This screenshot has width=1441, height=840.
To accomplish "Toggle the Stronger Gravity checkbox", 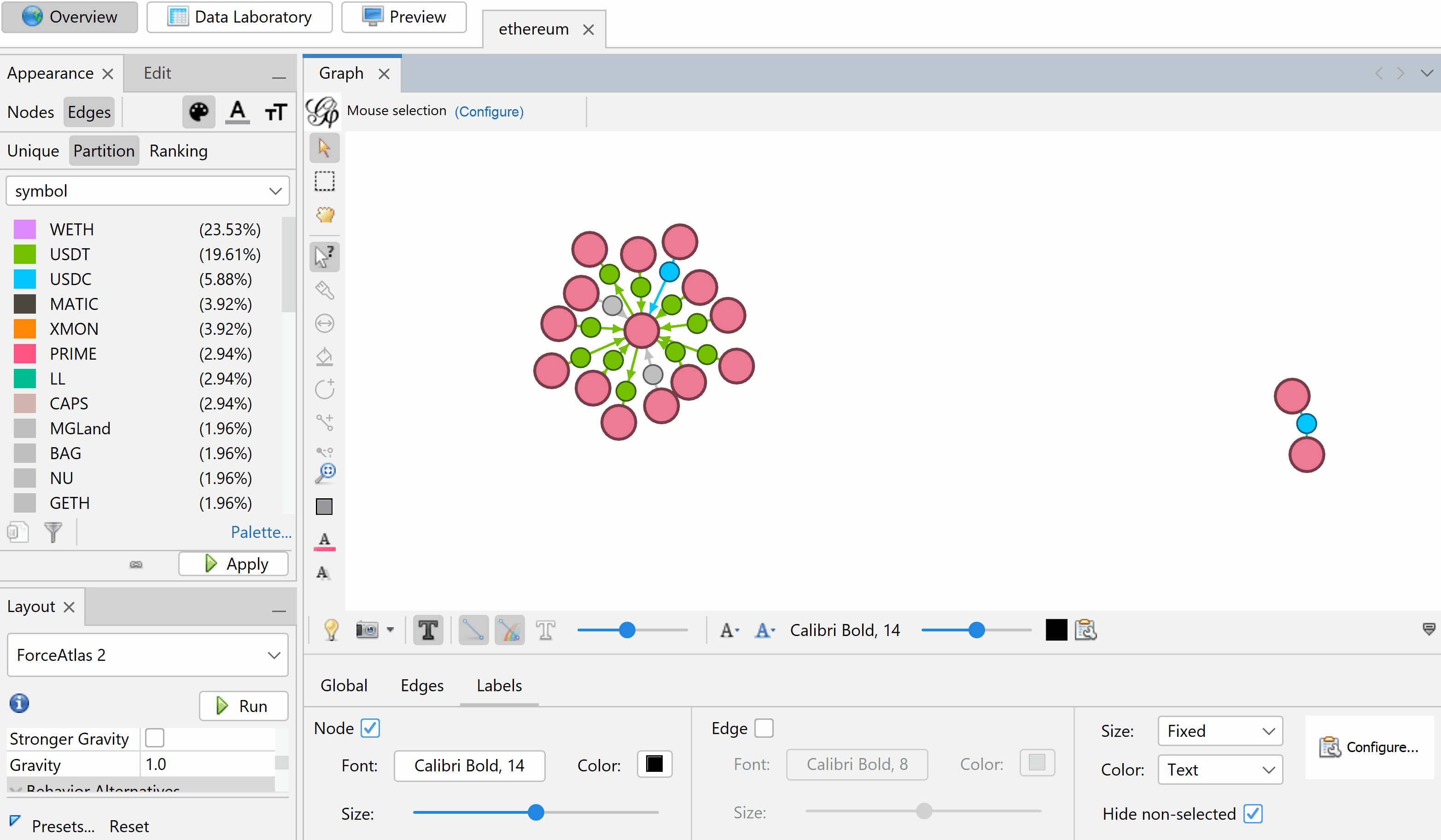I will pos(154,738).
